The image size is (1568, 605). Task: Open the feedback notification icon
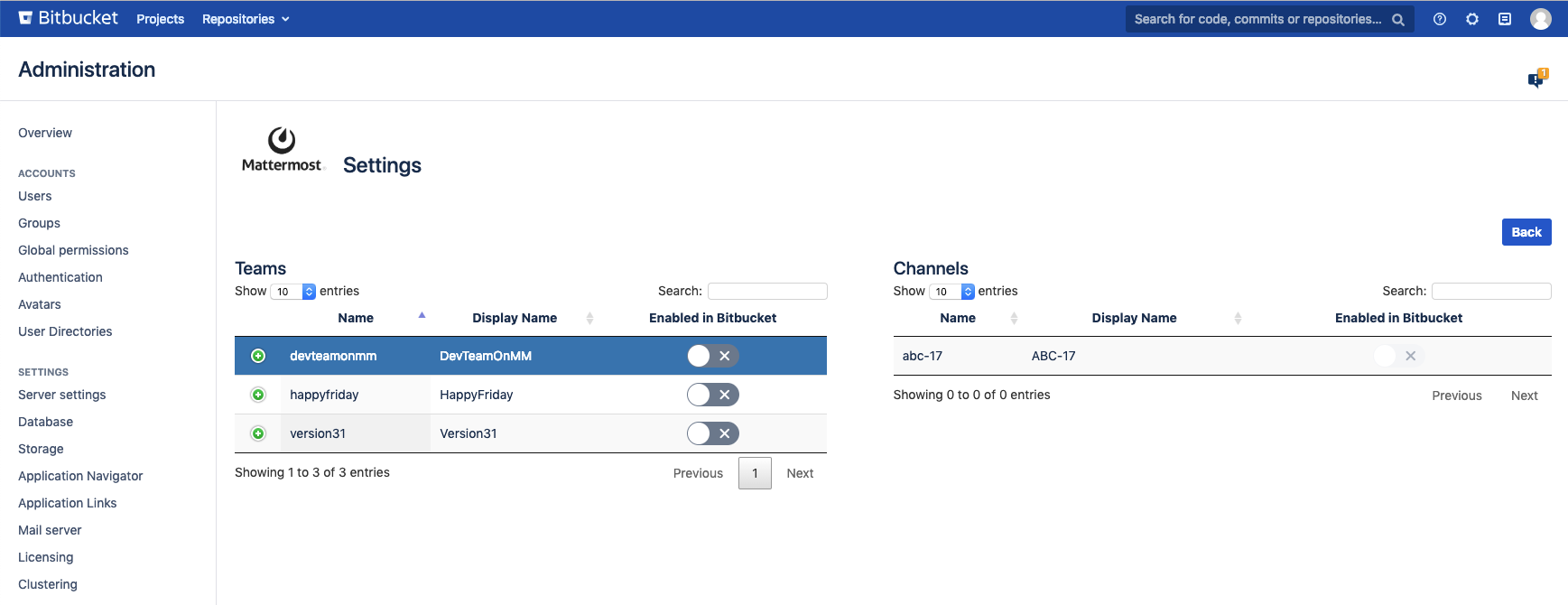[x=1536, y=79]
